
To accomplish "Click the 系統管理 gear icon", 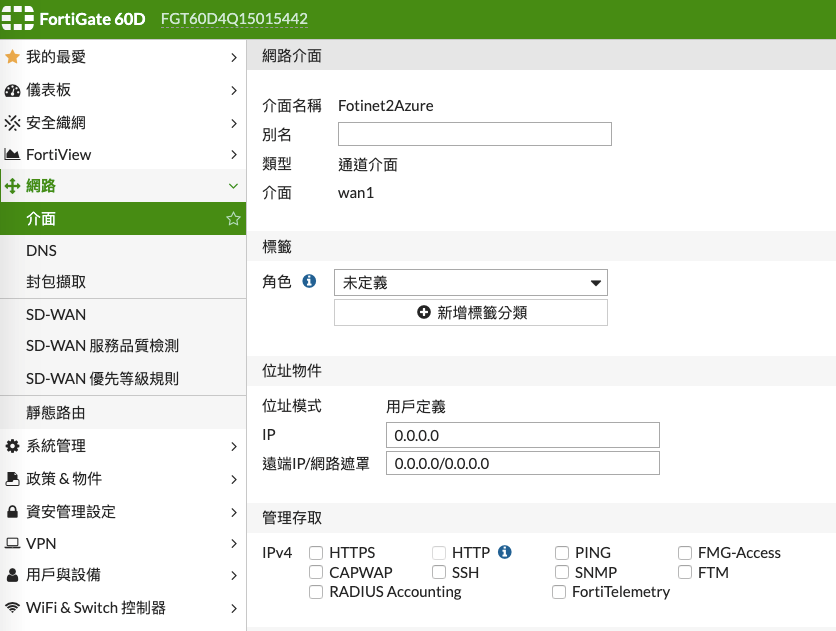I will (12, 446).
